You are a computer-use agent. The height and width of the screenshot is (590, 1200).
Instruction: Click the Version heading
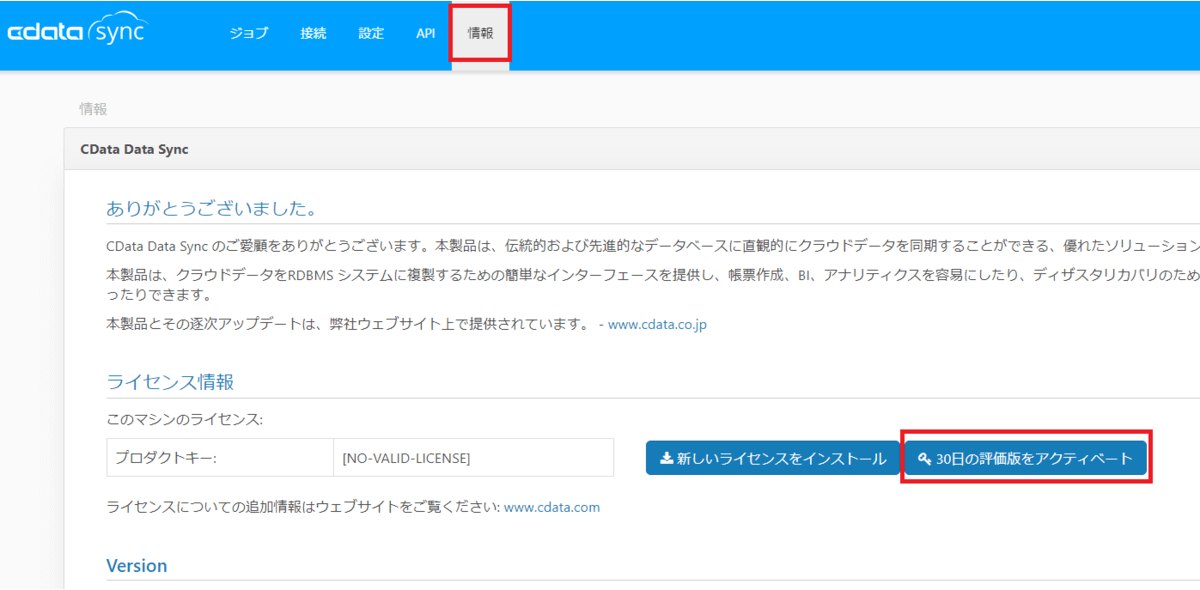[137, 566]
